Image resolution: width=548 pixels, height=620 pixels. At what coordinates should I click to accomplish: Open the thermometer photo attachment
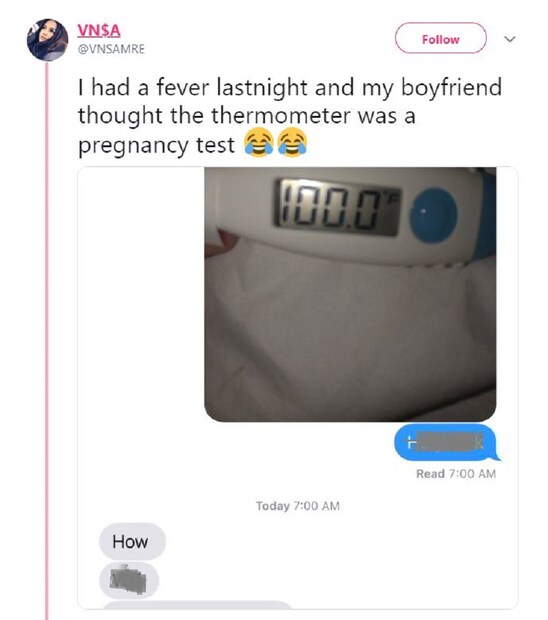tap(350, 294)
